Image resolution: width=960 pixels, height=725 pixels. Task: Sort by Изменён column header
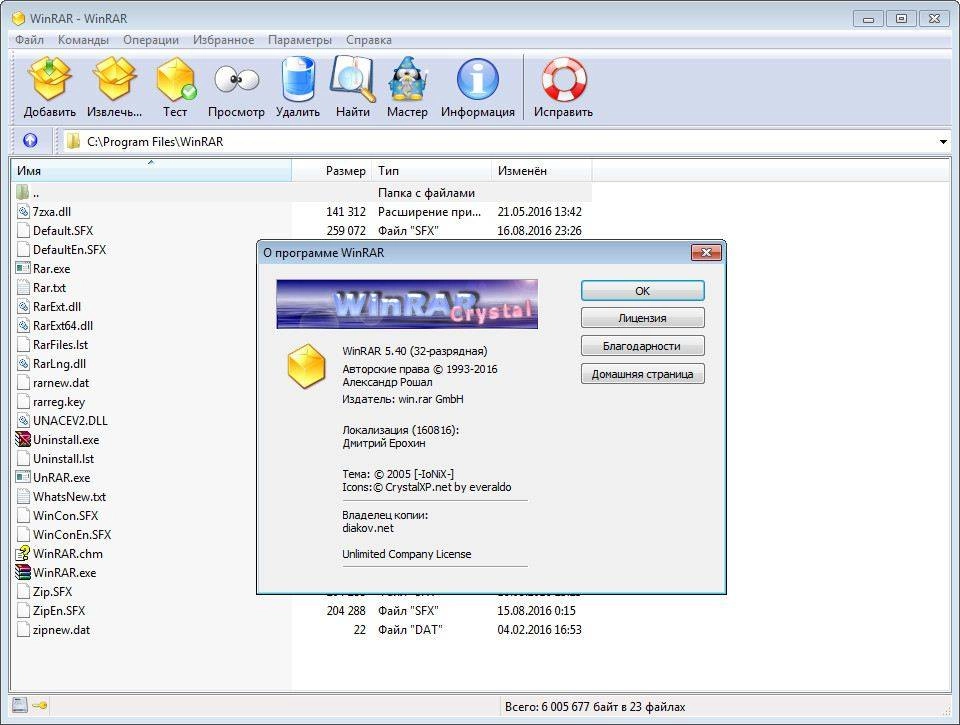[x=542, y=171]
